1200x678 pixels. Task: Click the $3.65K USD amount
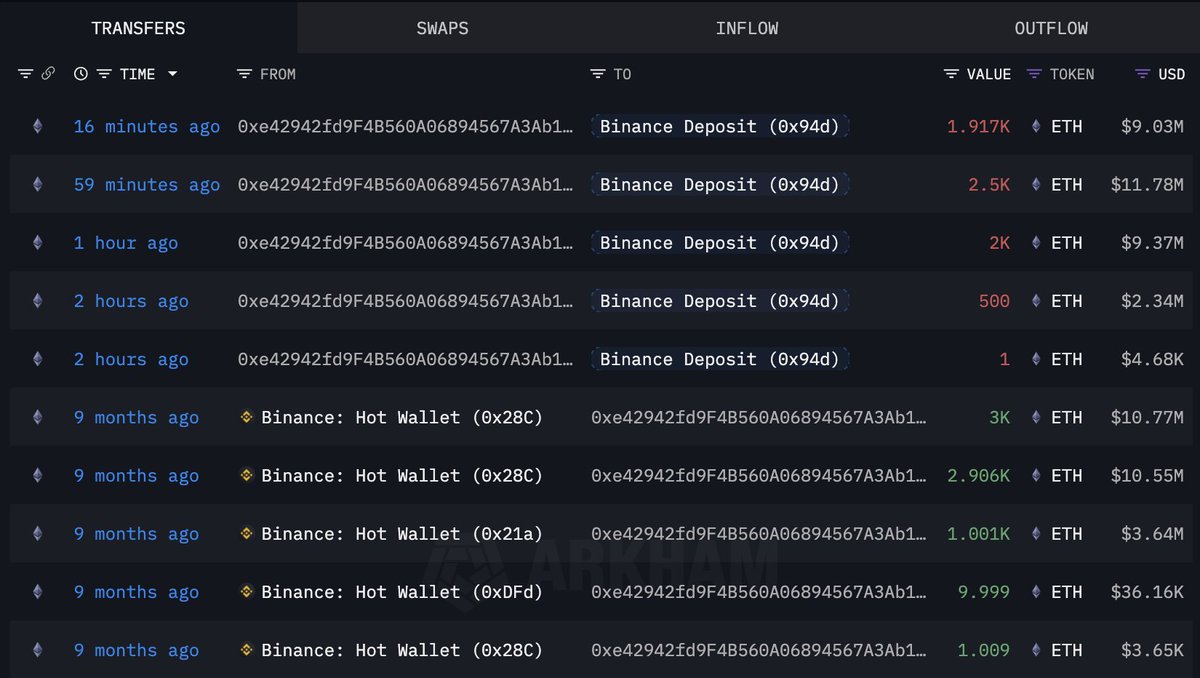(1153, 650)
